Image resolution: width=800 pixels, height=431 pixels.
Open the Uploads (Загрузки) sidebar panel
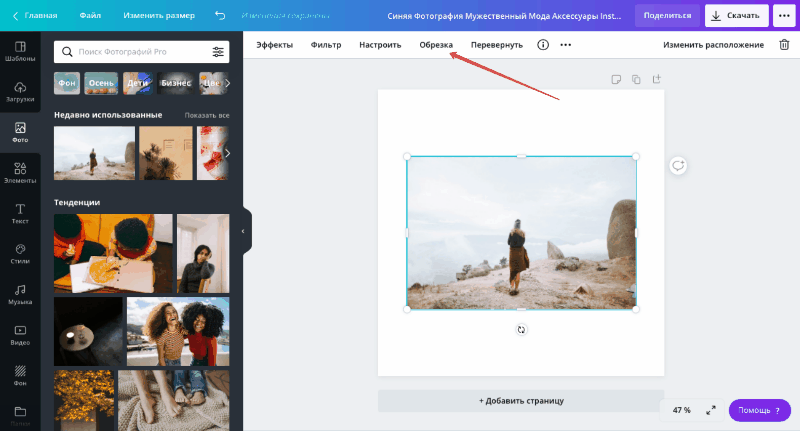point(20,92)
